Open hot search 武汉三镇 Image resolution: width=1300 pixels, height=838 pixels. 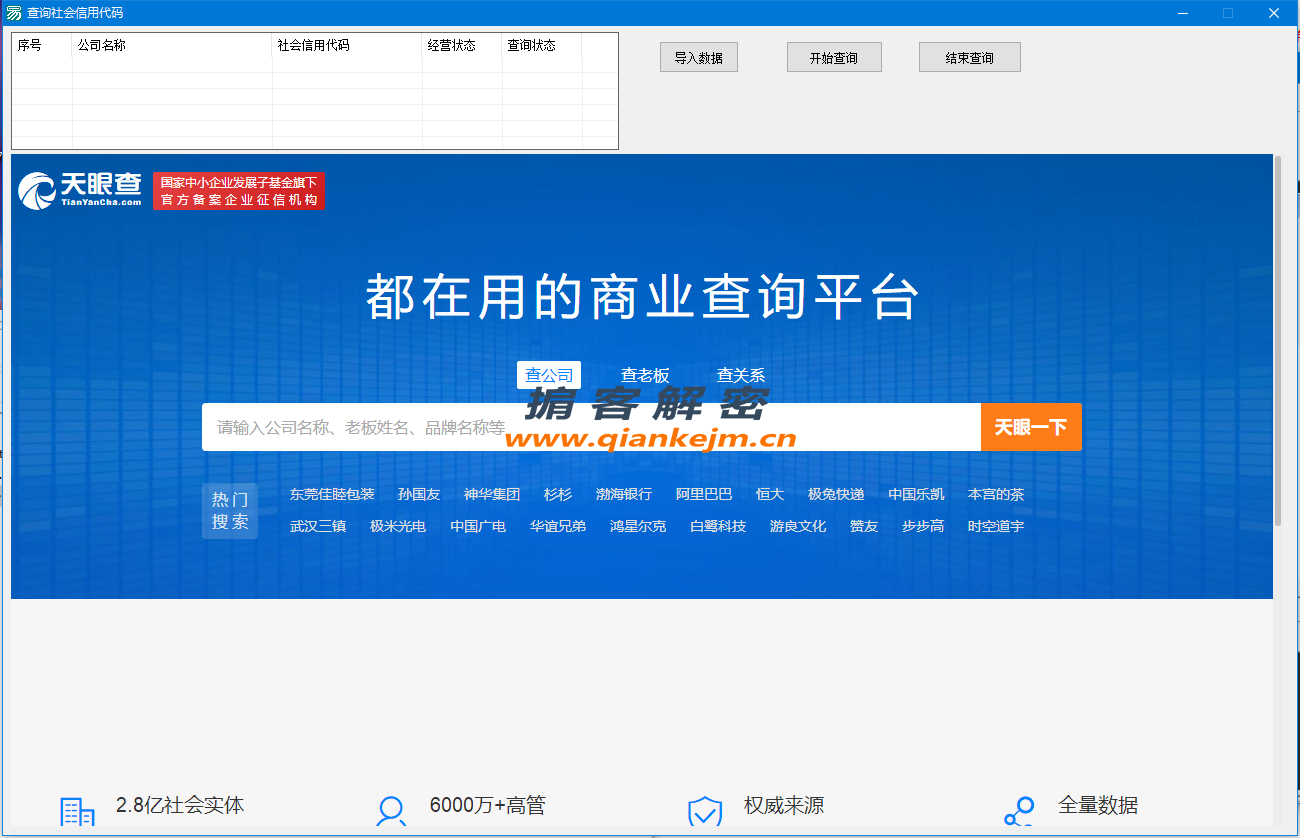coord(318,526)
